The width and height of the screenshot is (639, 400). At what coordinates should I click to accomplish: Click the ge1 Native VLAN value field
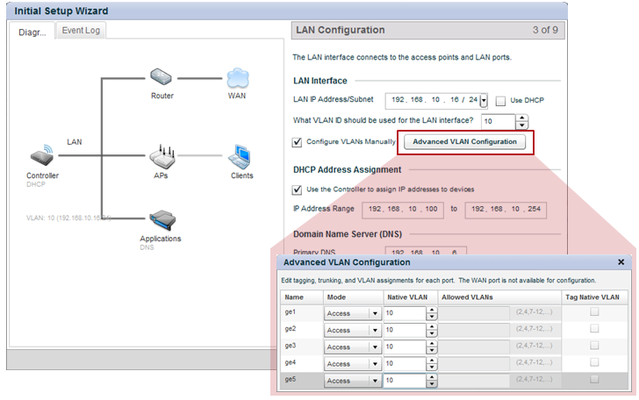coord(405,313)
